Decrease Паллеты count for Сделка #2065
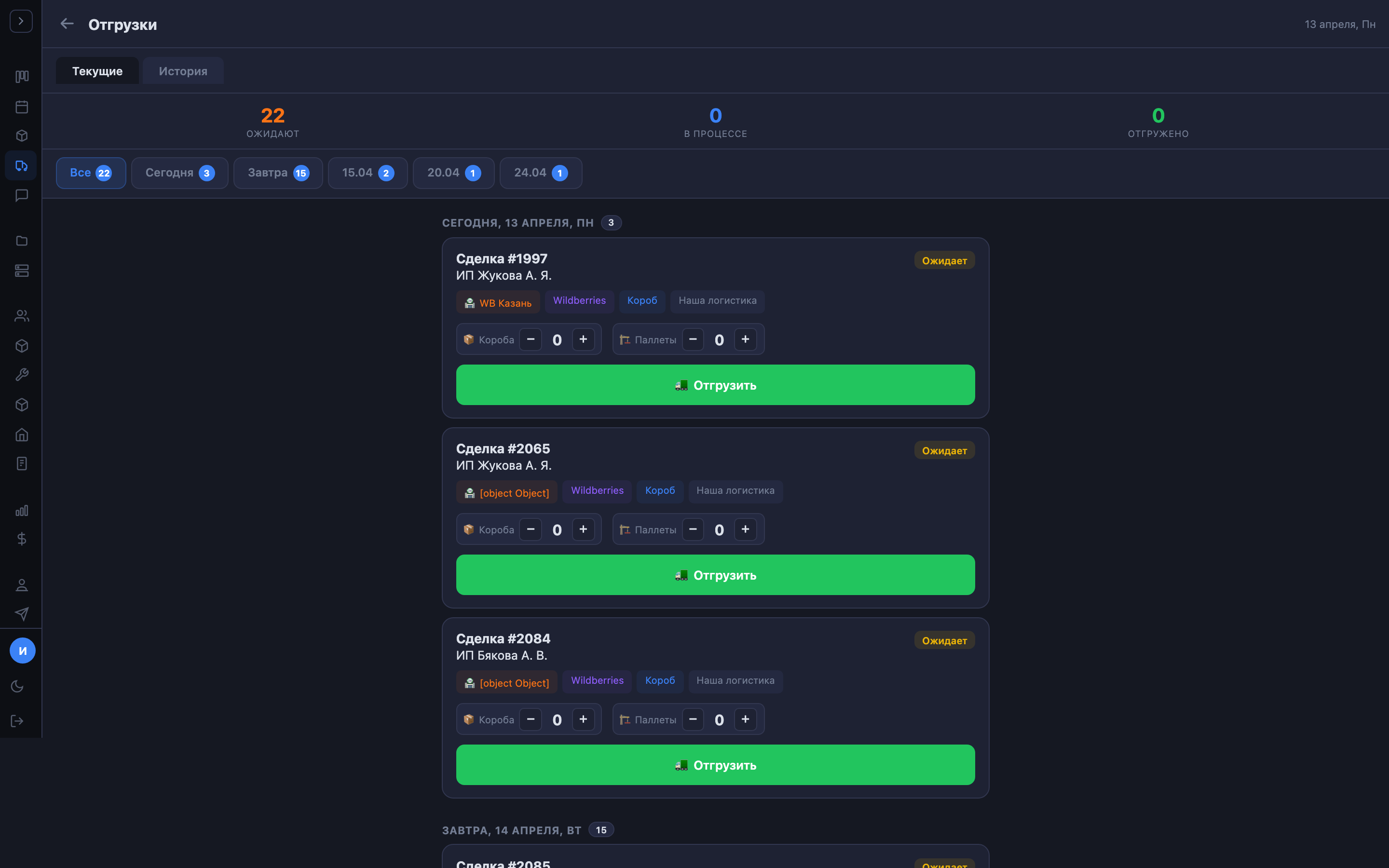 pyautogui.click(x=693, y=529)
